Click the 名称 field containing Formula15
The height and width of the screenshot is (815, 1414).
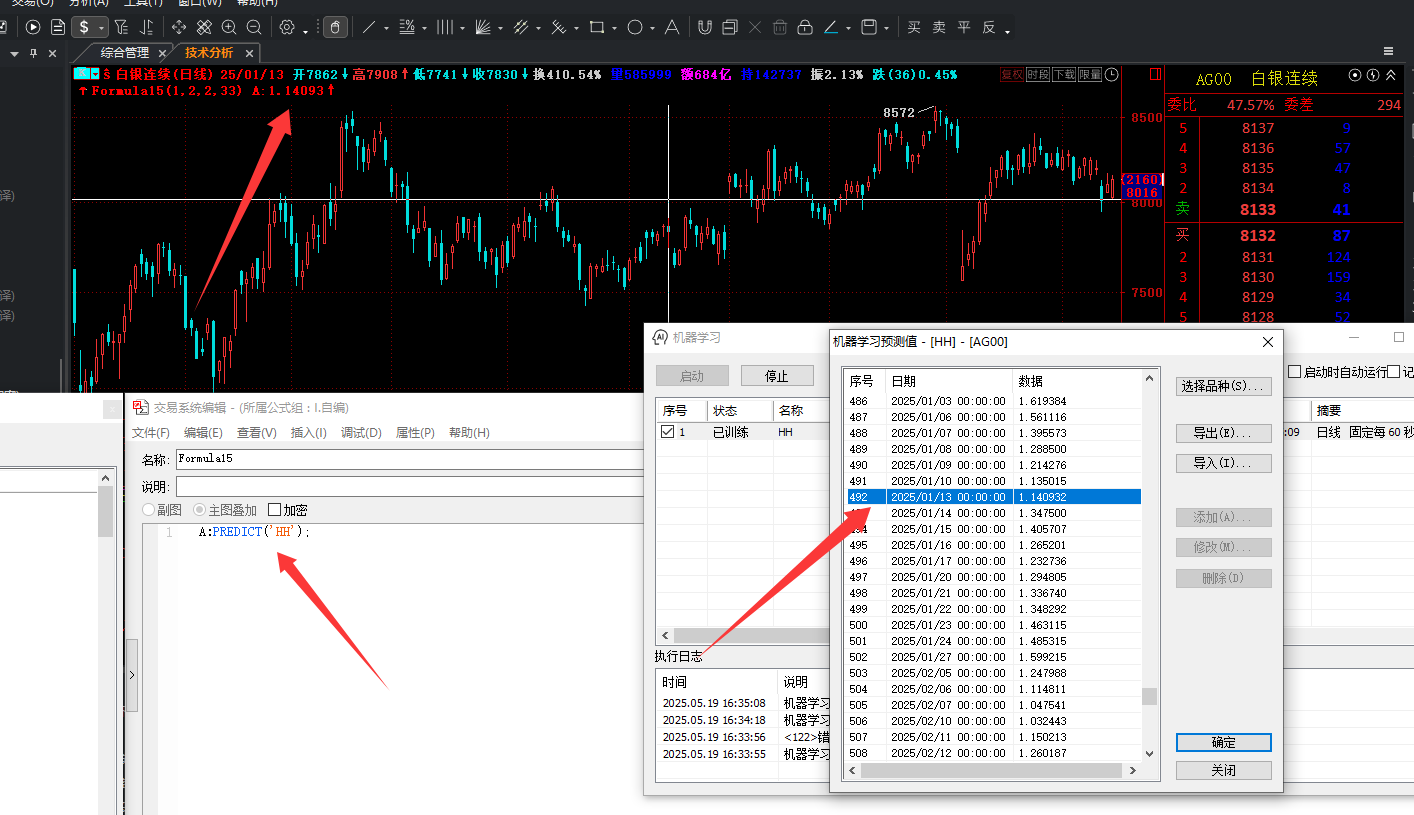(410, 460)
